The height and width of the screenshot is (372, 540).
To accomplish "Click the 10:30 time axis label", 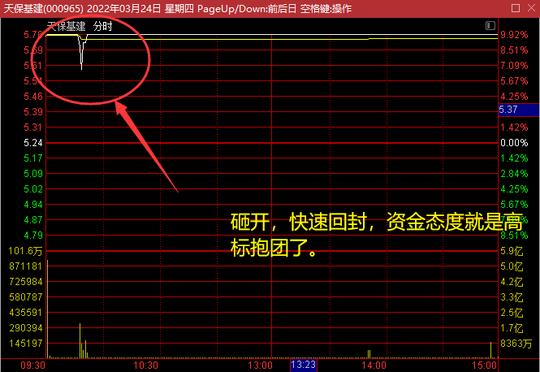I will tap(146, 365).
